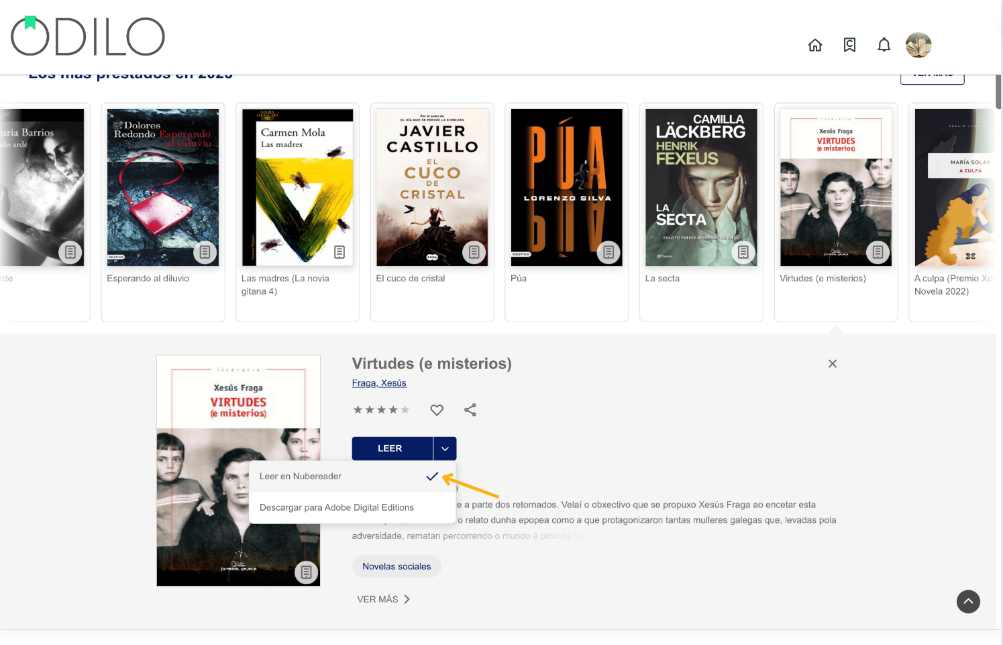Open the bookmarks/card icon in the header
This screenshot has width=1003, height=645.
[849, 45]
